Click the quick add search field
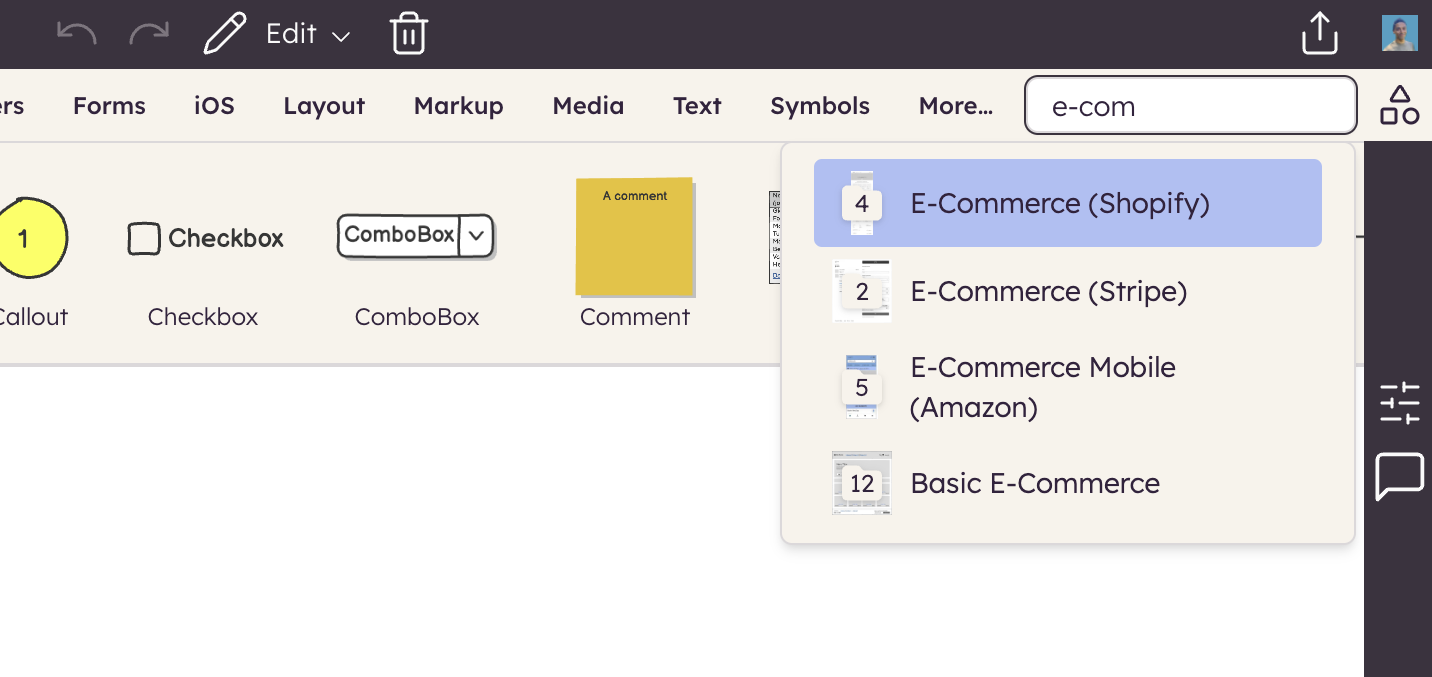 pyautogui.click(x=1190, y=106)
